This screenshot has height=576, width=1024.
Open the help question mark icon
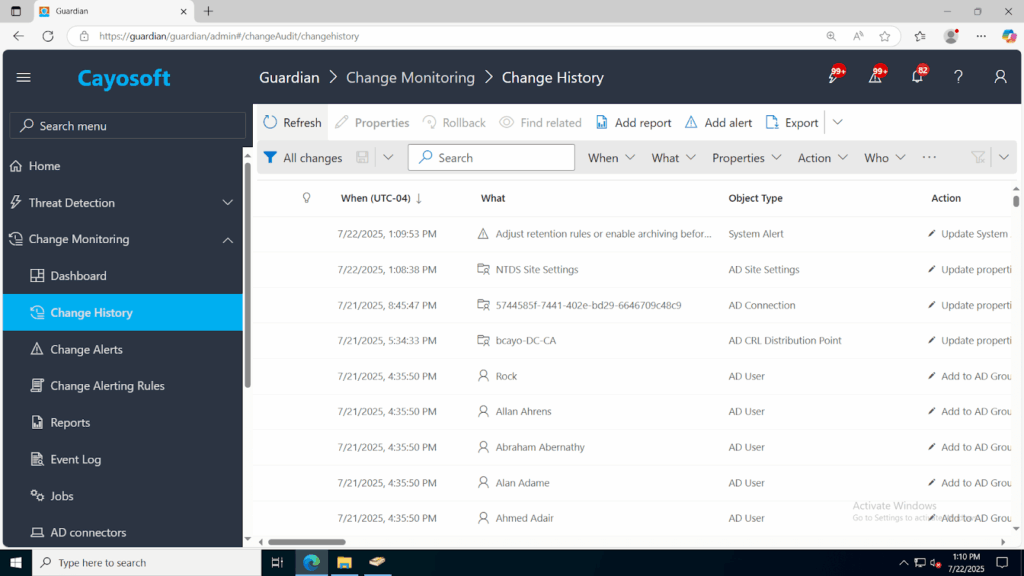click(x=958, y=77)
